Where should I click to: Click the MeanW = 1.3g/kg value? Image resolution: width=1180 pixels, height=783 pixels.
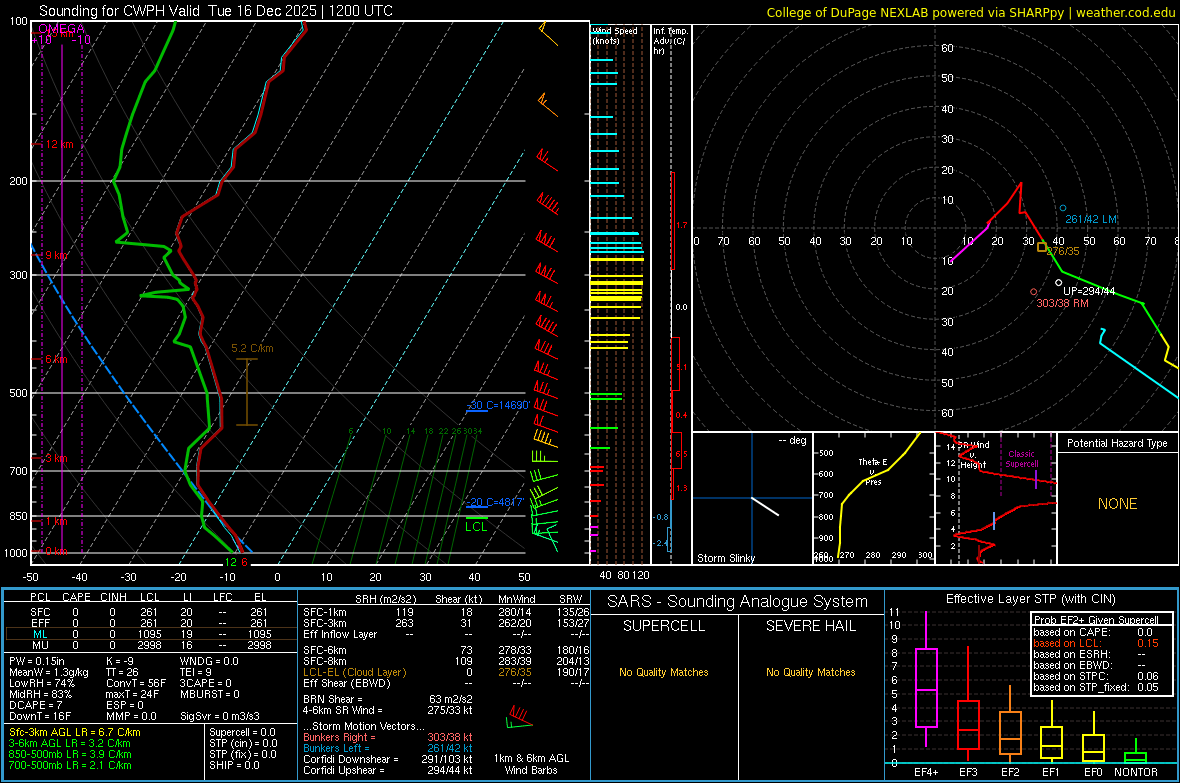pyautogui.click(x=49, y=672)
